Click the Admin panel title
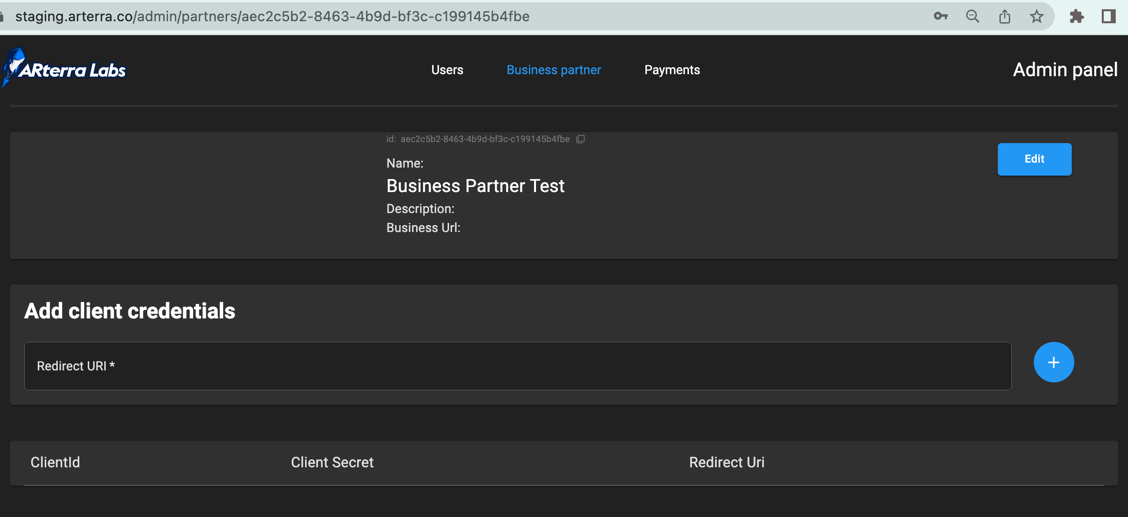Image resolution: width=1128 pixels, height=517 pixels. (x=1065, y=70)
